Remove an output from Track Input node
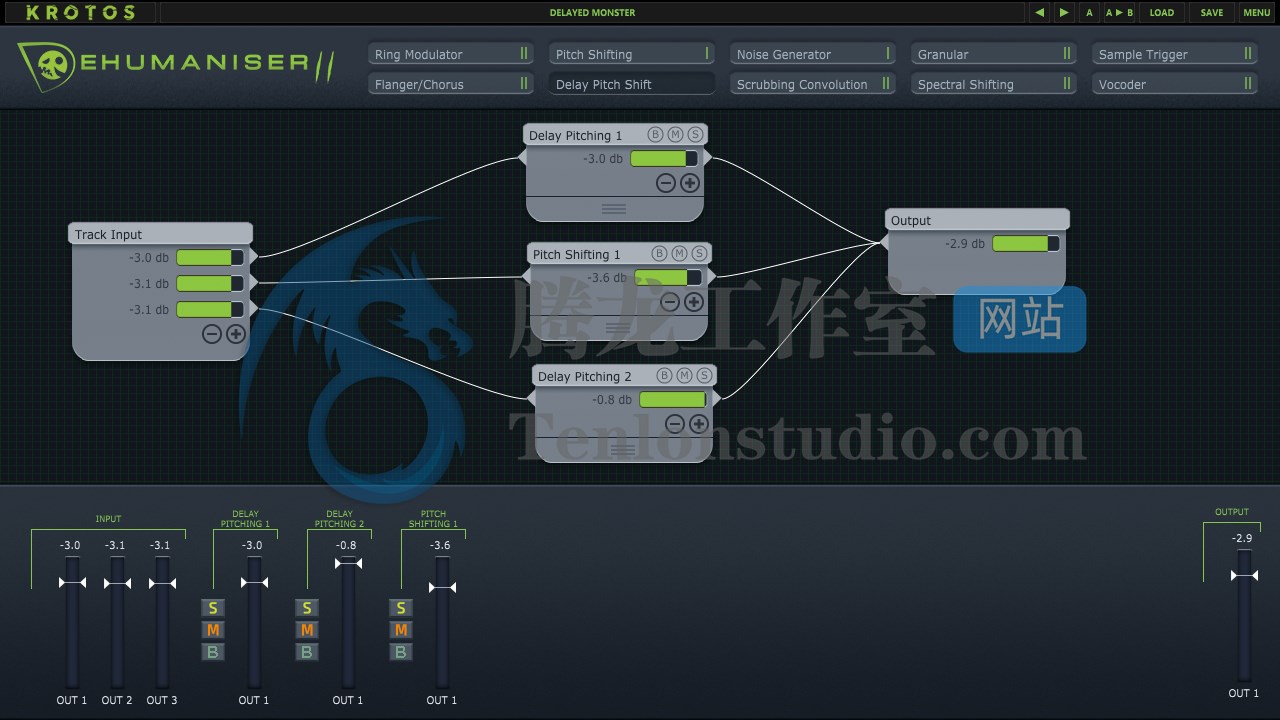The image size is (1280, 720). [x=212, y=334]
